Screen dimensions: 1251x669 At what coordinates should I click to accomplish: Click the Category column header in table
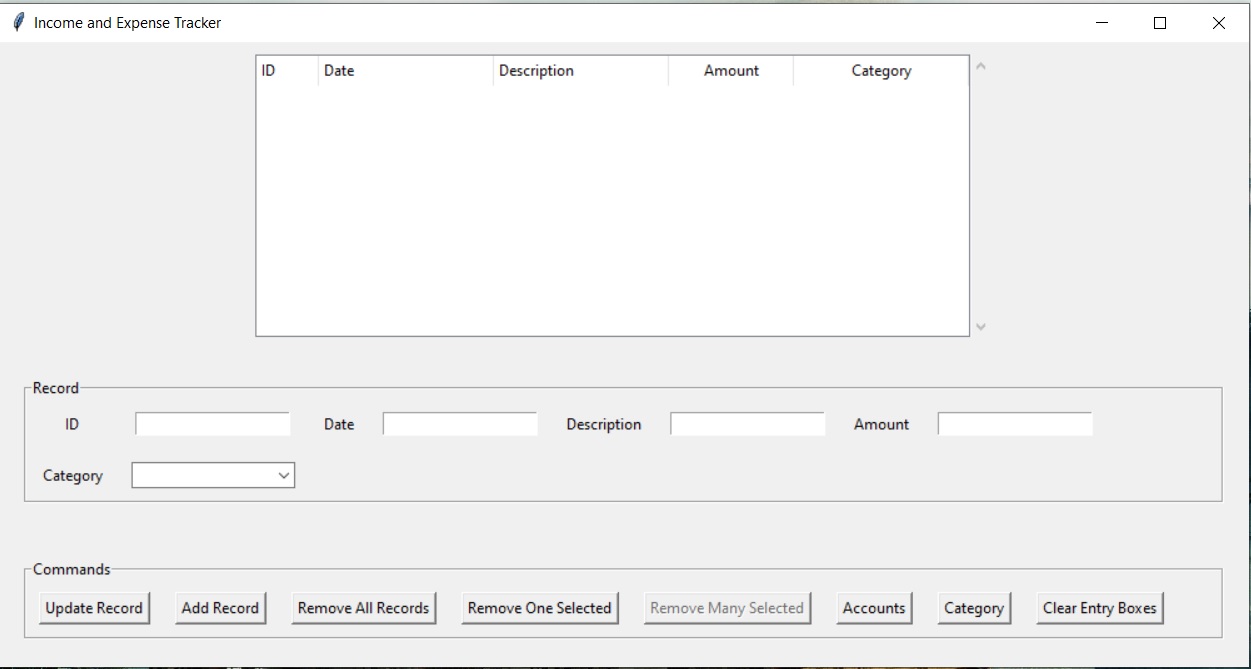pos(881,71)
